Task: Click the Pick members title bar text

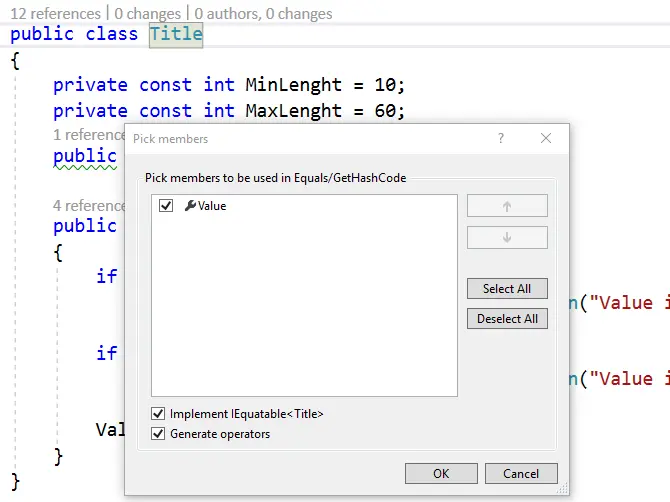Action: pos(170,139)
